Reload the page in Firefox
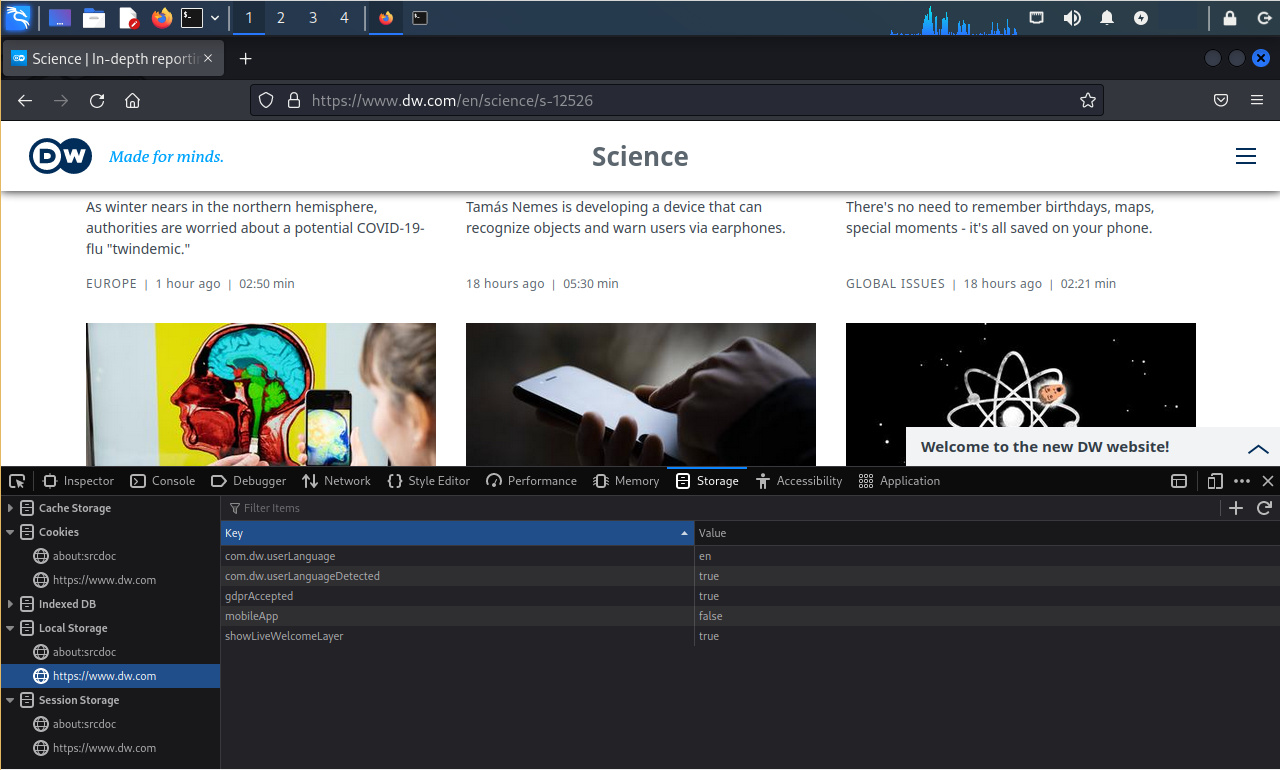The width and height of the screenshot is (1280, 770). [x=97, y=100]
